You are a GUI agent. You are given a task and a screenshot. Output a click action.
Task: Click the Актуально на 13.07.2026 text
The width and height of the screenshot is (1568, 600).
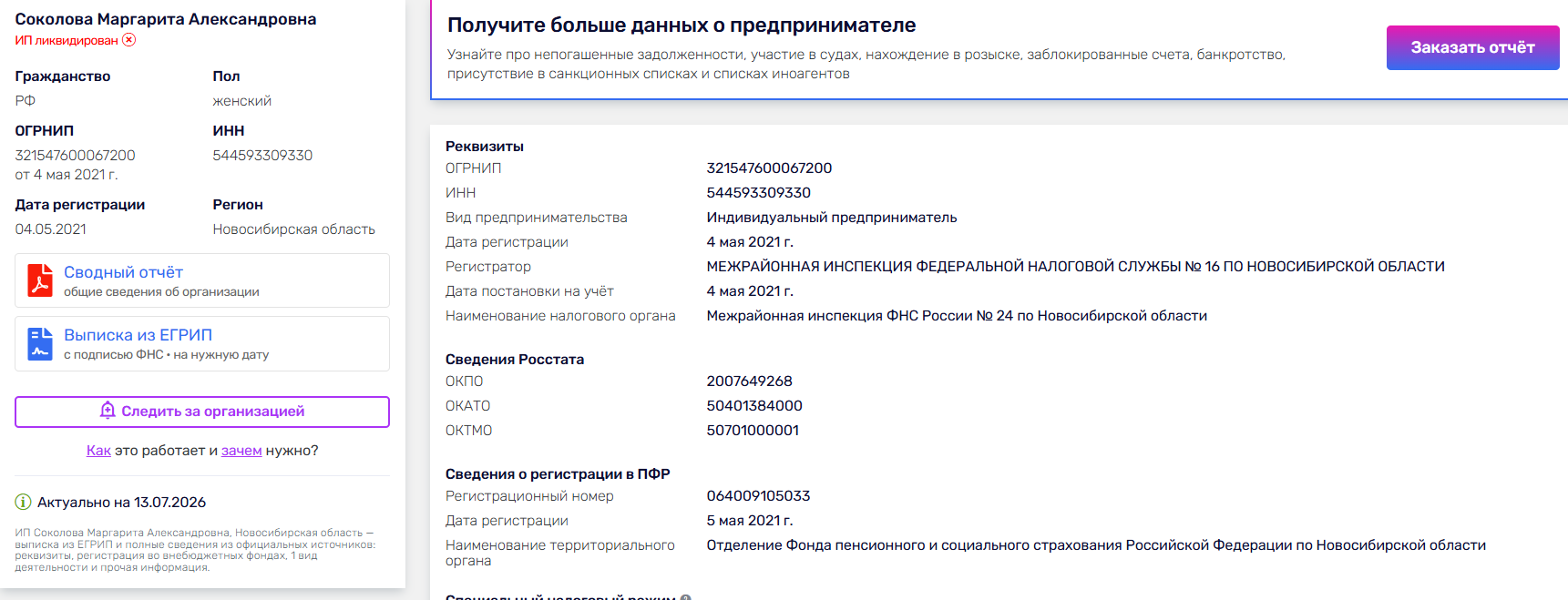click(121, 503)
